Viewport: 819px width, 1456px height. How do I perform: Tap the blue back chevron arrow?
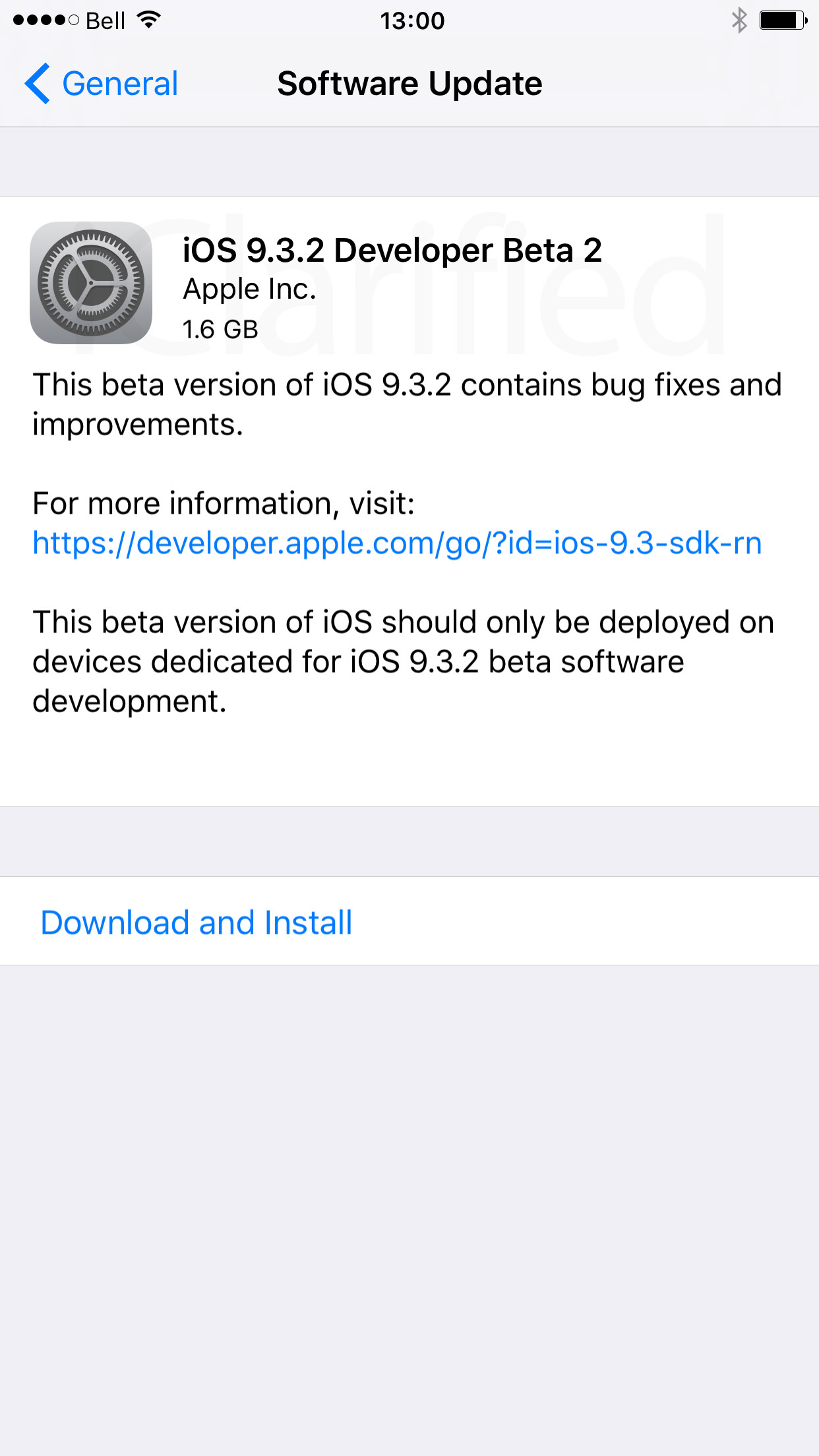[x=37, y=84]
